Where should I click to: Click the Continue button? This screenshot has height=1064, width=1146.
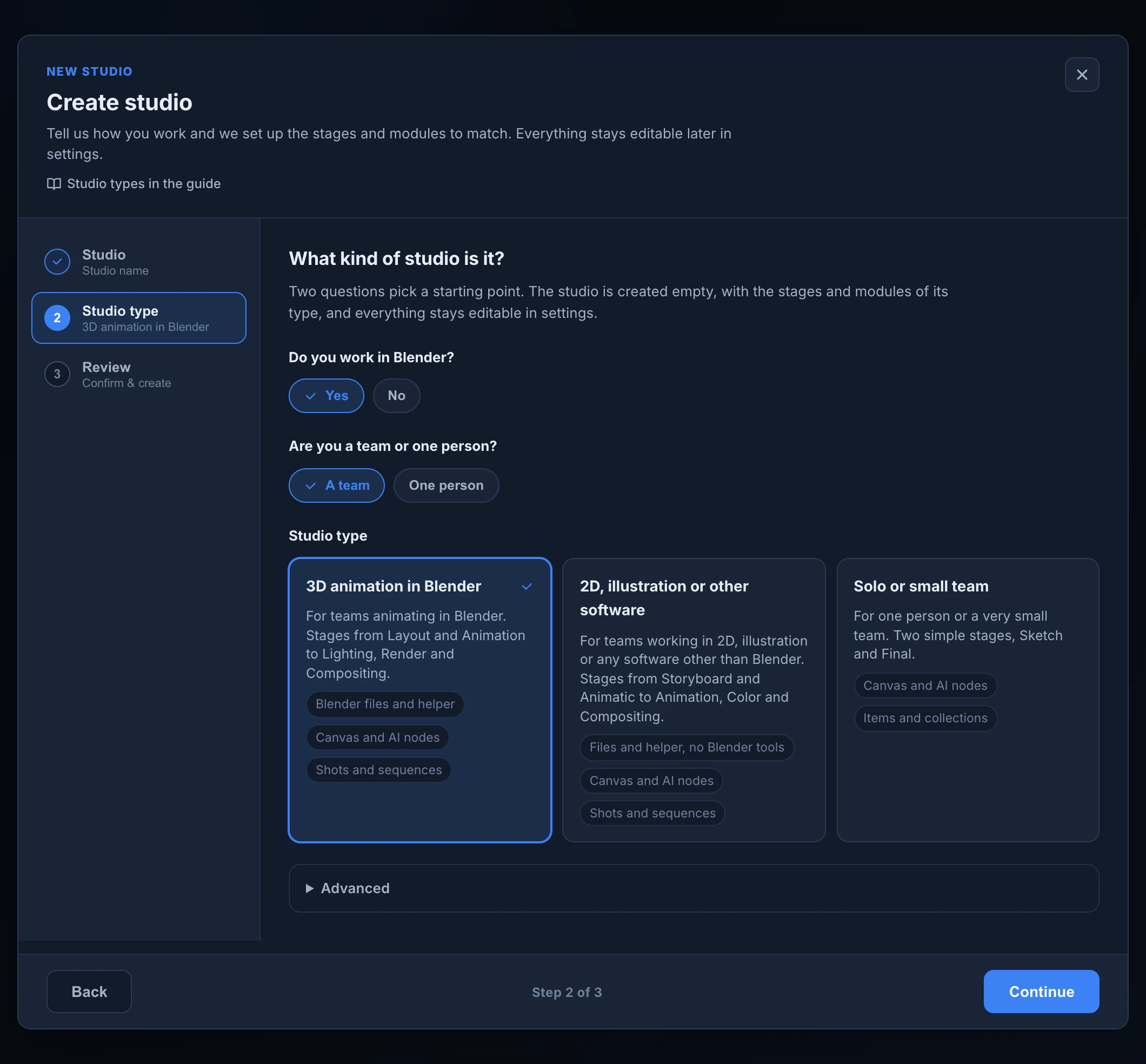1041,992
